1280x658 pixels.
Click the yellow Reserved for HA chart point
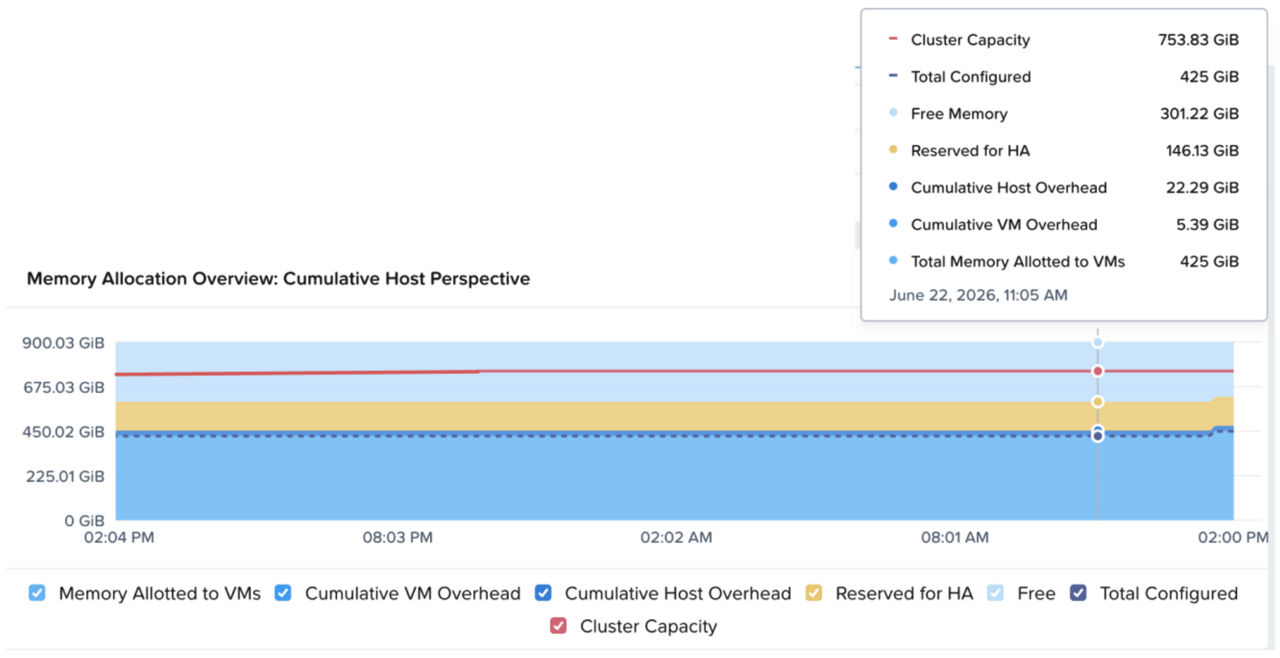[1098, 402]
